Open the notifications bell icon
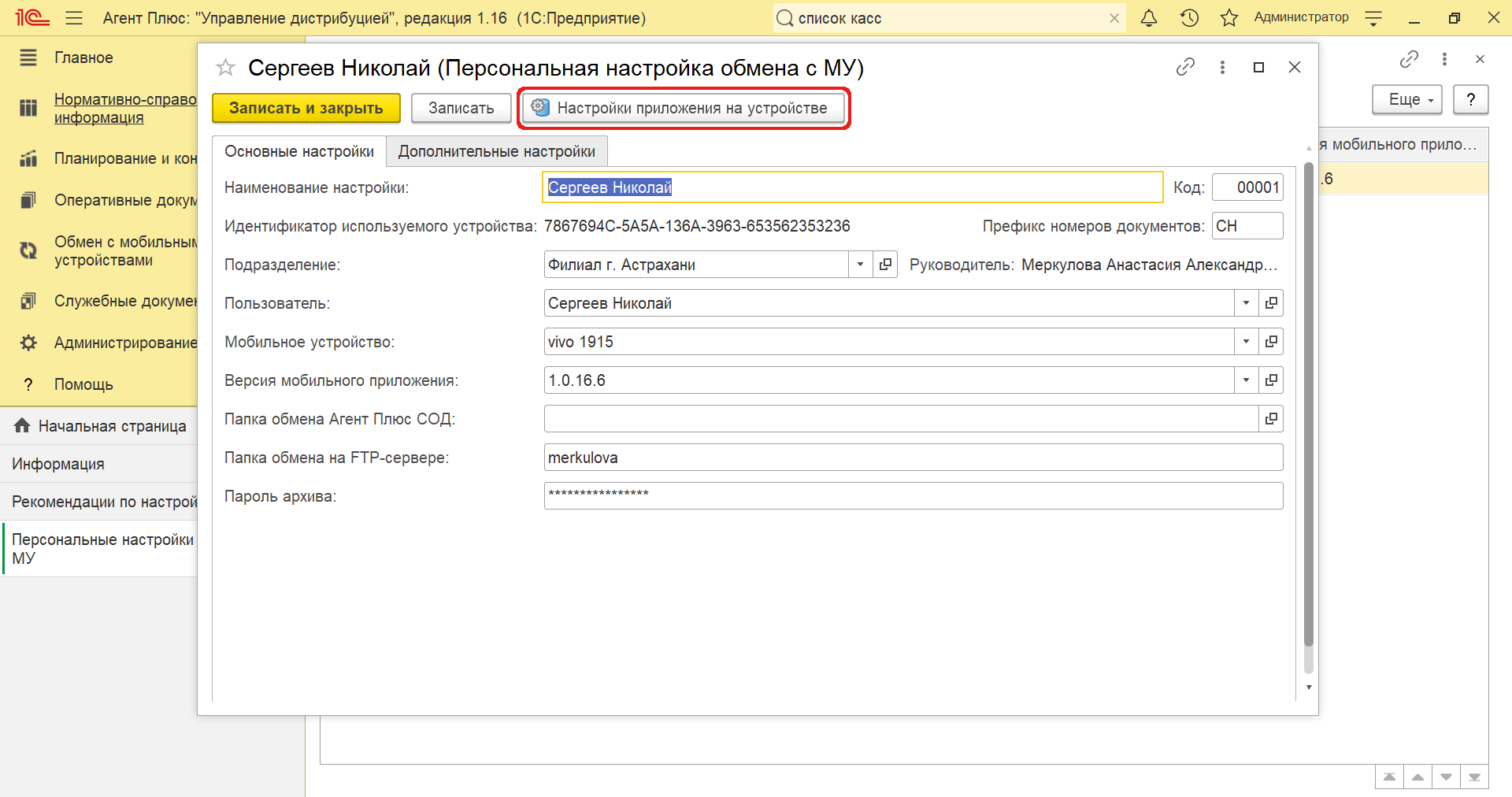Viewport: 1512px width, 797px height. pyautogui.click(x=1149, y=18)
